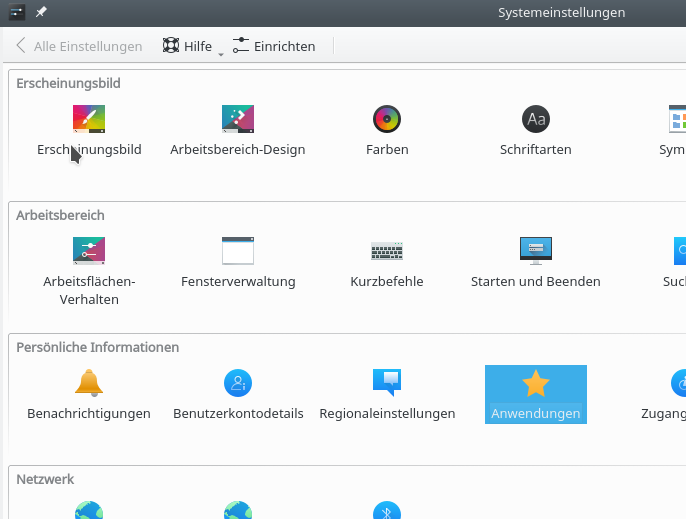Open Benachrichtigungen bell icon
686x519 pixels.
[89, 383]
